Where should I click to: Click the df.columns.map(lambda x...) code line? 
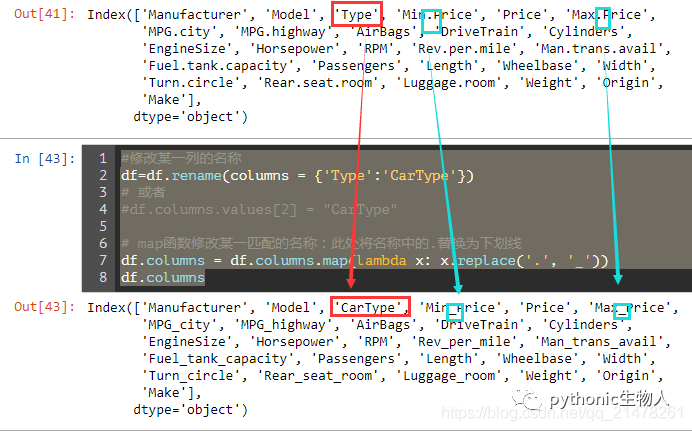[365, 260]
